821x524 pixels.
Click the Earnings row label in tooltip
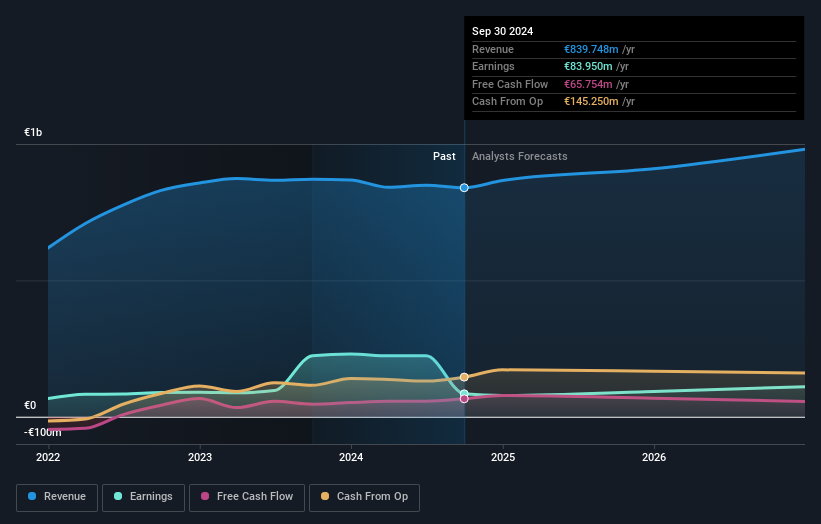493,66
